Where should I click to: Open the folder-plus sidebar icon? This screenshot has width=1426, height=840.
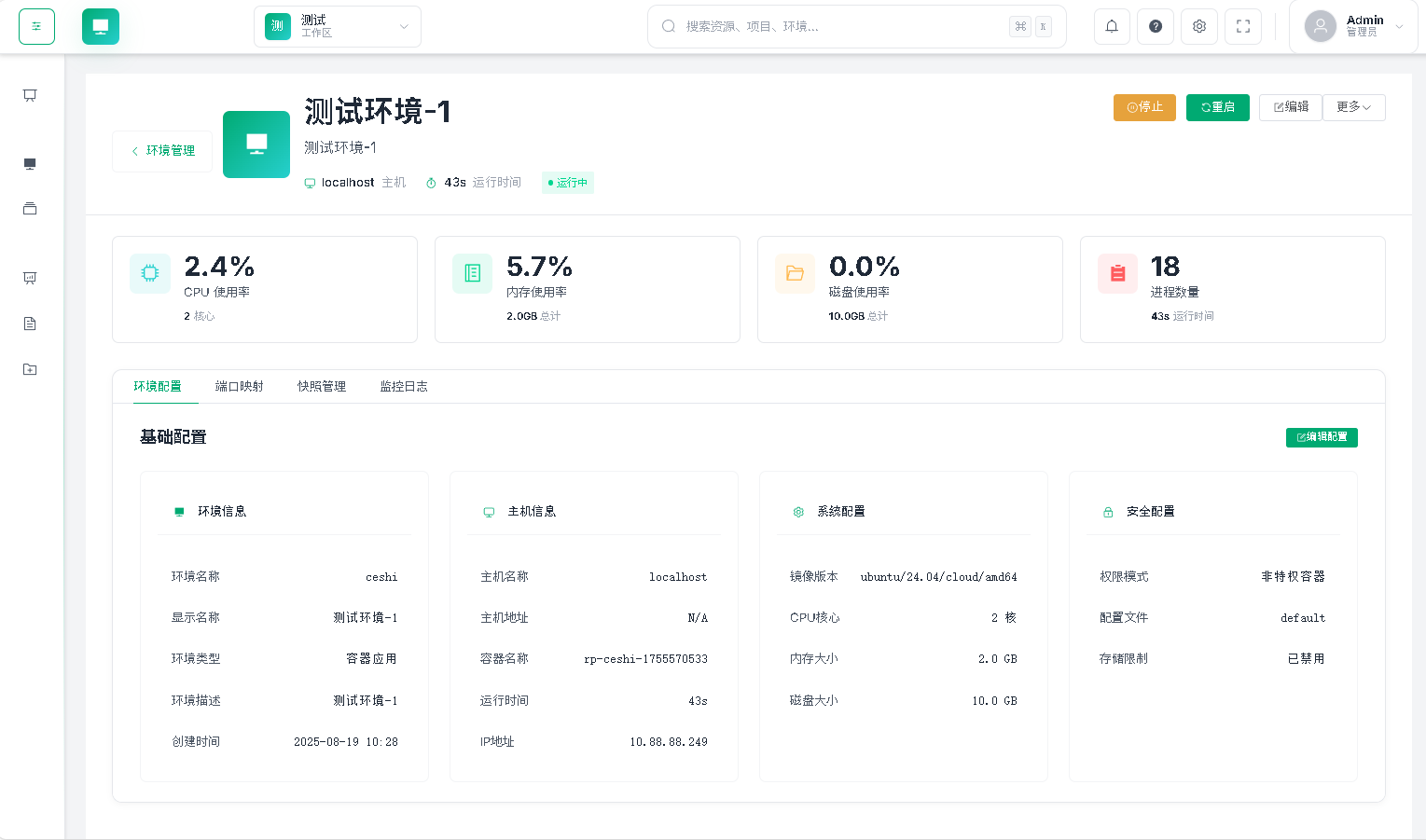coord(30,369)
